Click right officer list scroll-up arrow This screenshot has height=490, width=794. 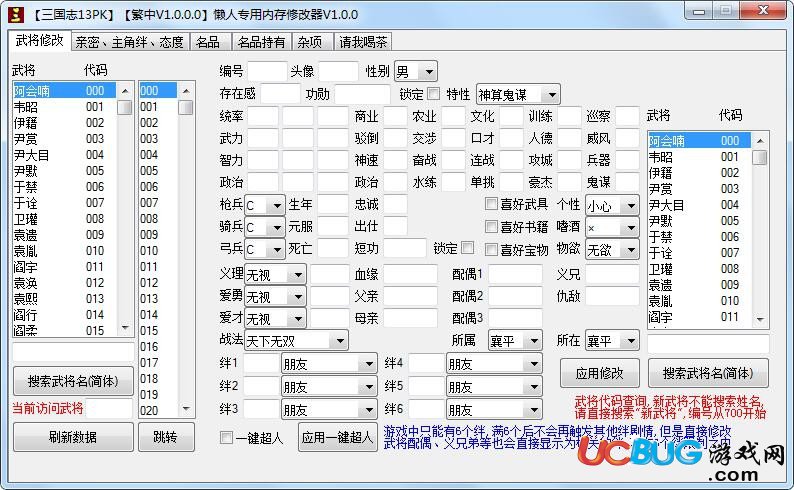tap(760, 140)
